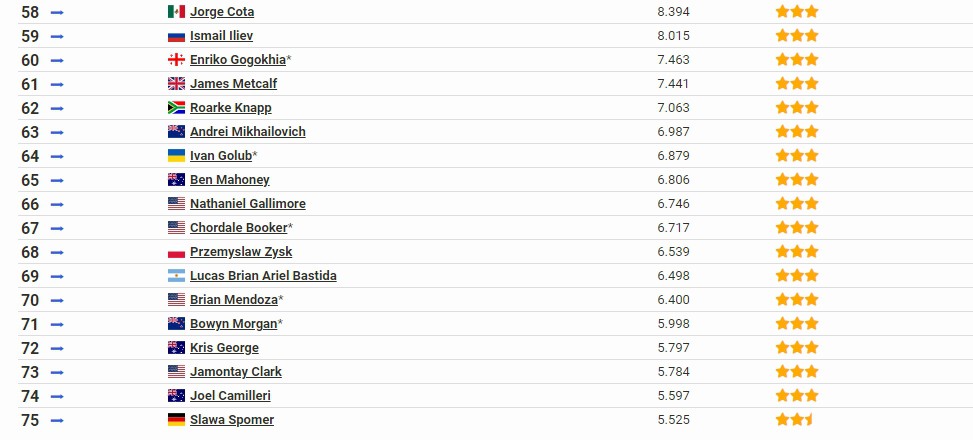Click the Mexico flag beside Jorge Cota
Viewport: 973px width, 440px height.
176,12
